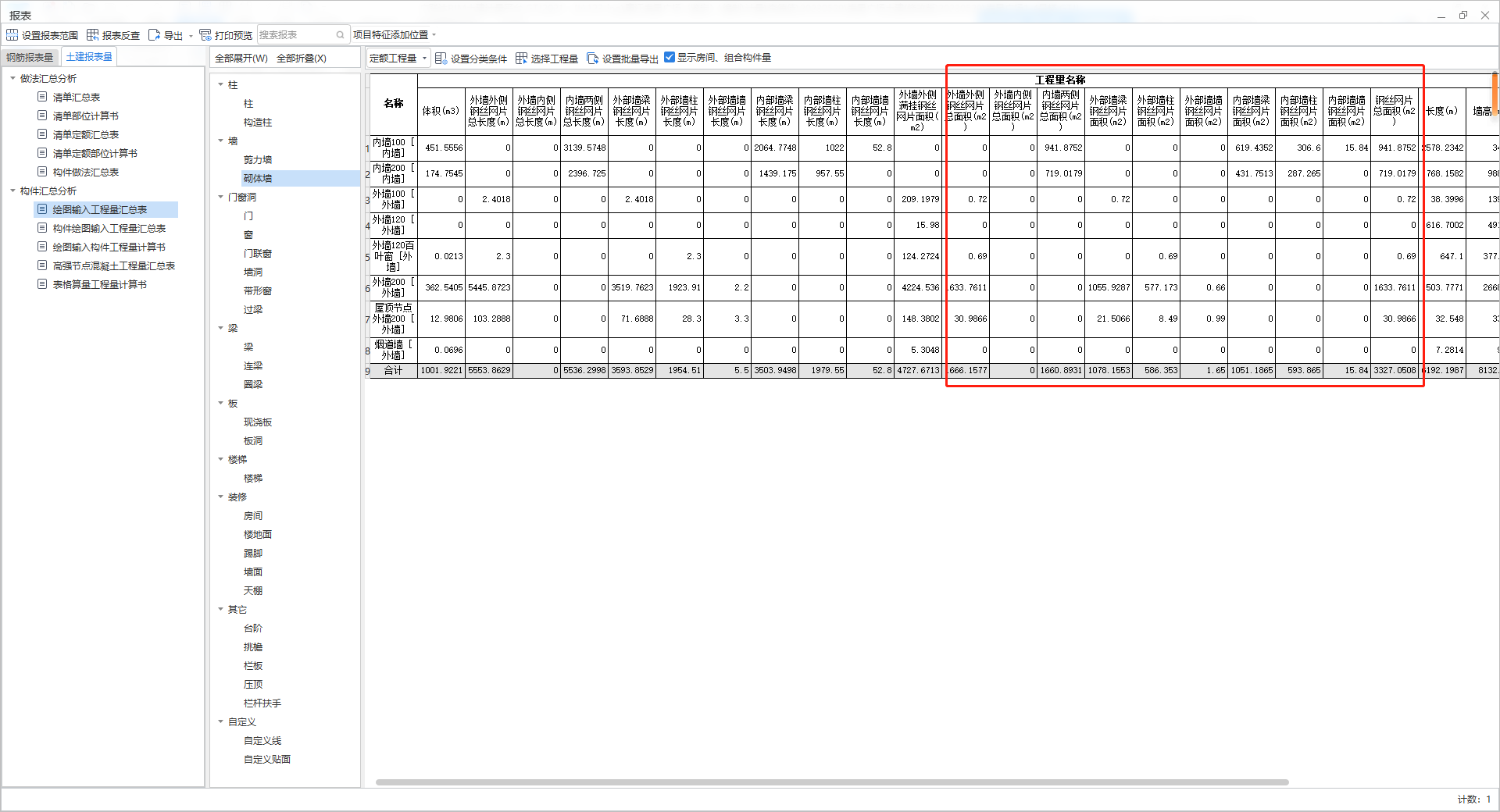This screenshot has height=812, width=1500.
Task: Click the 打印预览 printer icon
Action: pos(205,35)
